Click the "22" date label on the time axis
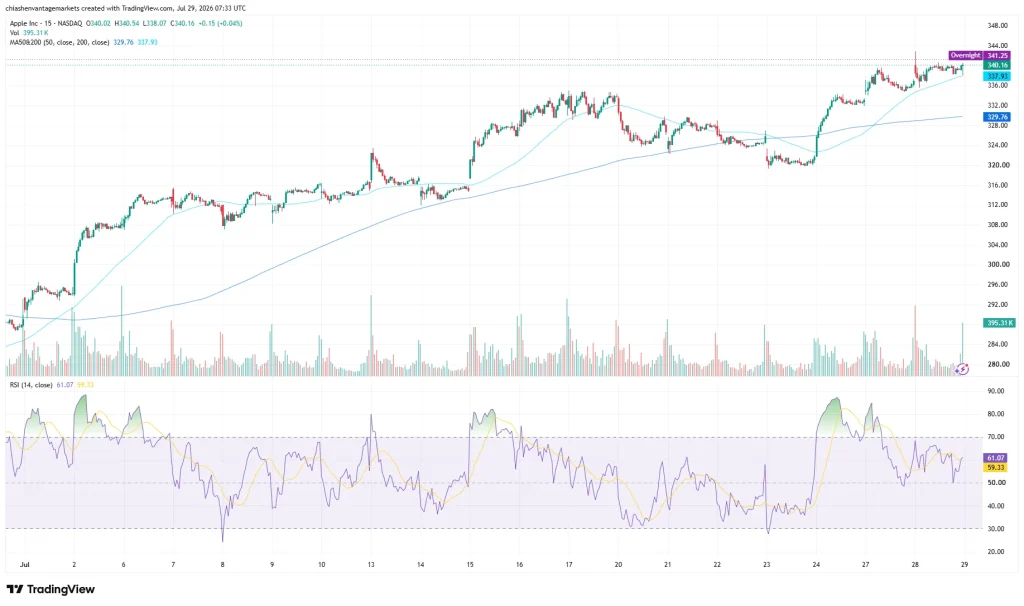This screenshot has width=1024, height=606. [x=717, y=564]
